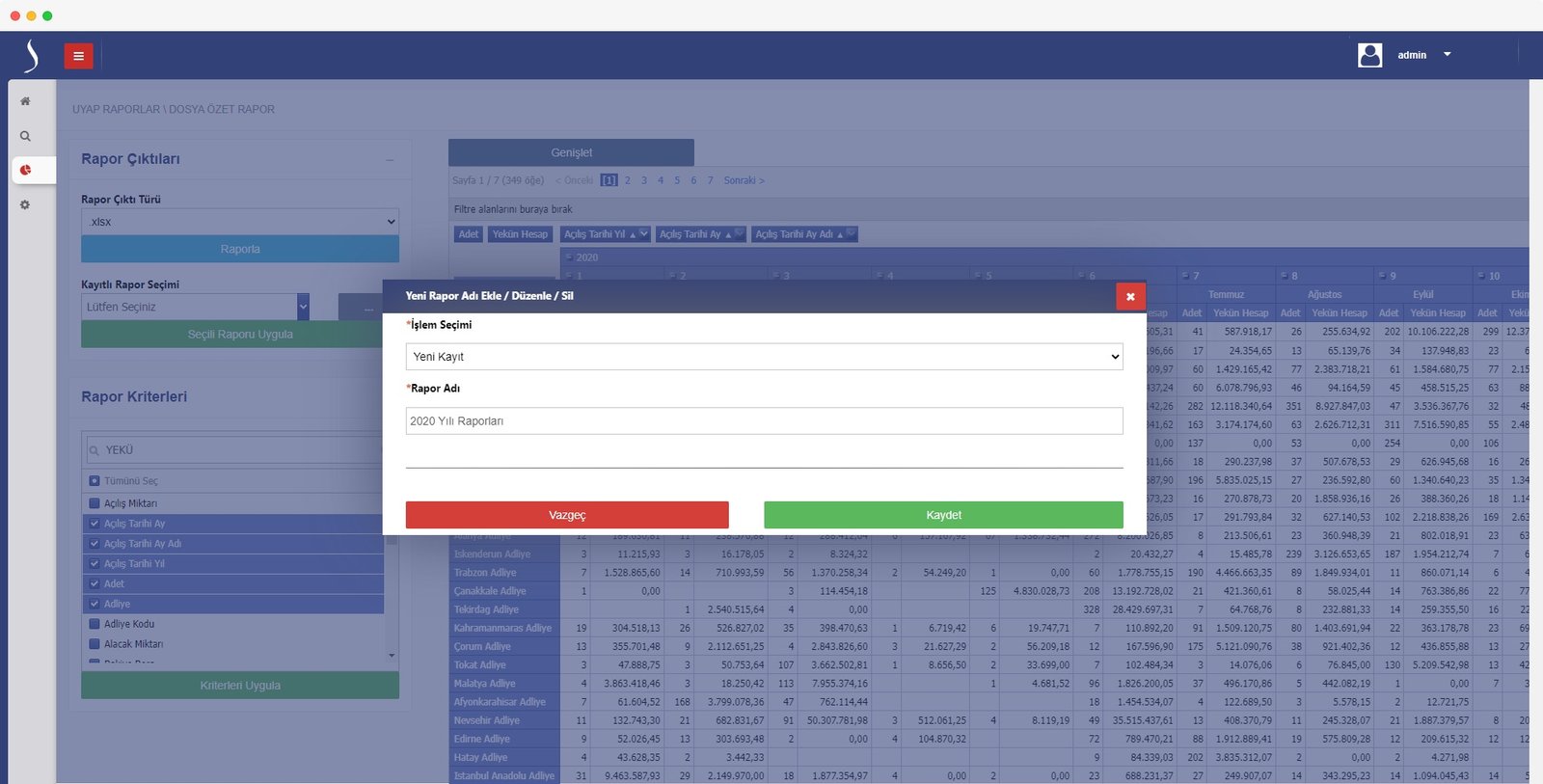Click the Rapor Adı text field
The height and width of the screenshot is (784, 1543).
(x=764, y=421)
